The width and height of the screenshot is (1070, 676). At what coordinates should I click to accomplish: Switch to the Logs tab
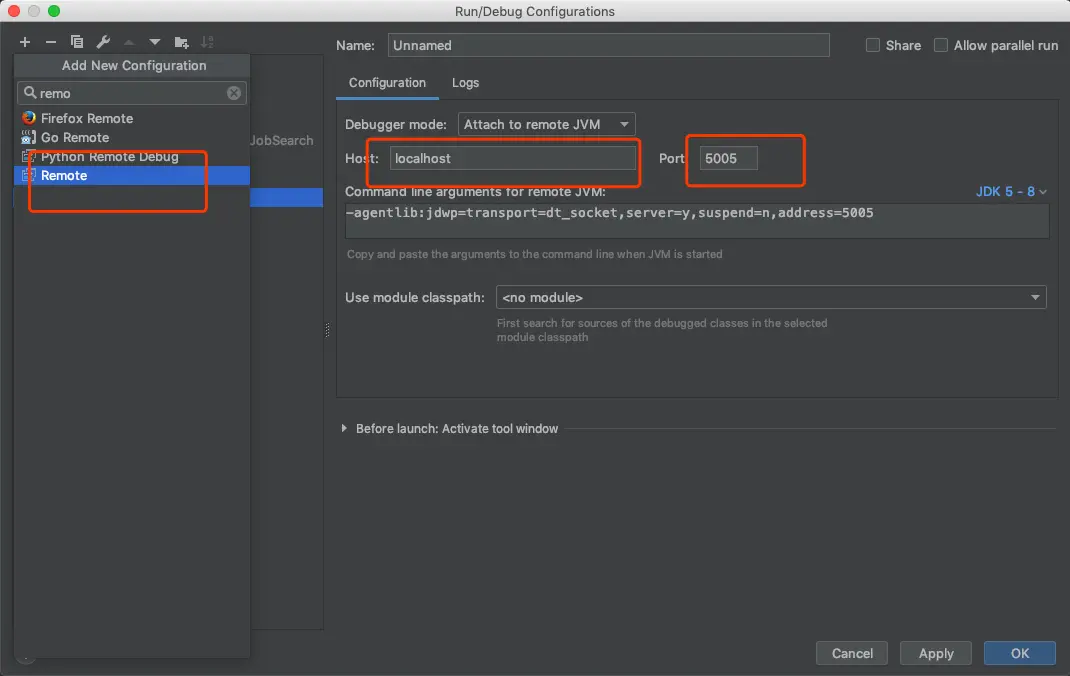tap(465, 83)
